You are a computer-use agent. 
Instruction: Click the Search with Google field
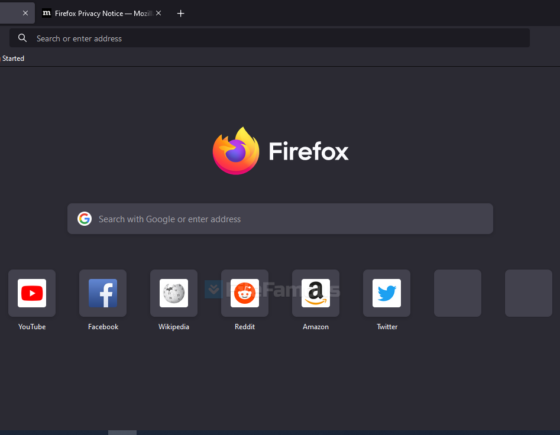point(280,219)
